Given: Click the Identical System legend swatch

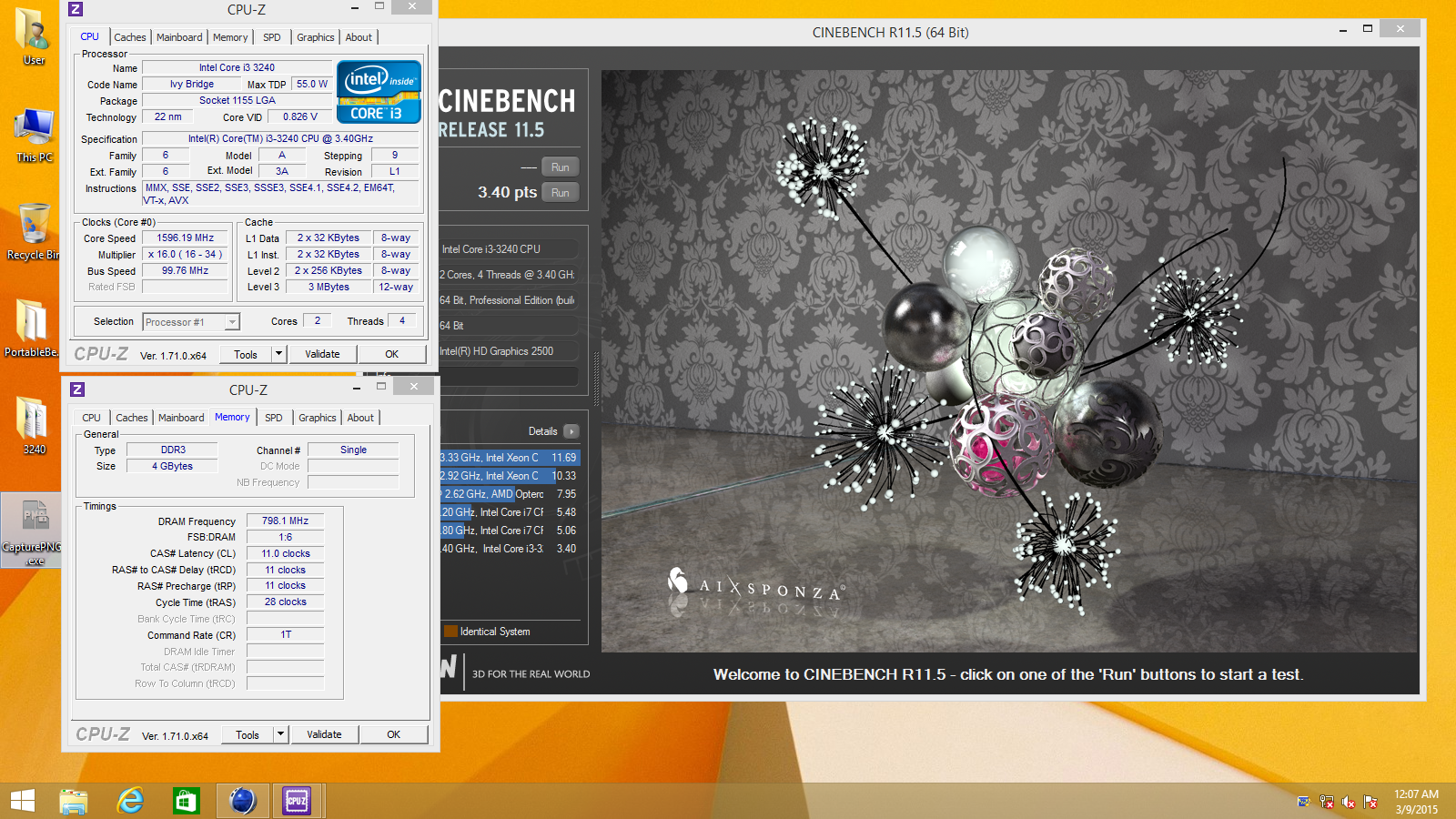Looking at the screenshot, I should [450, 632].
